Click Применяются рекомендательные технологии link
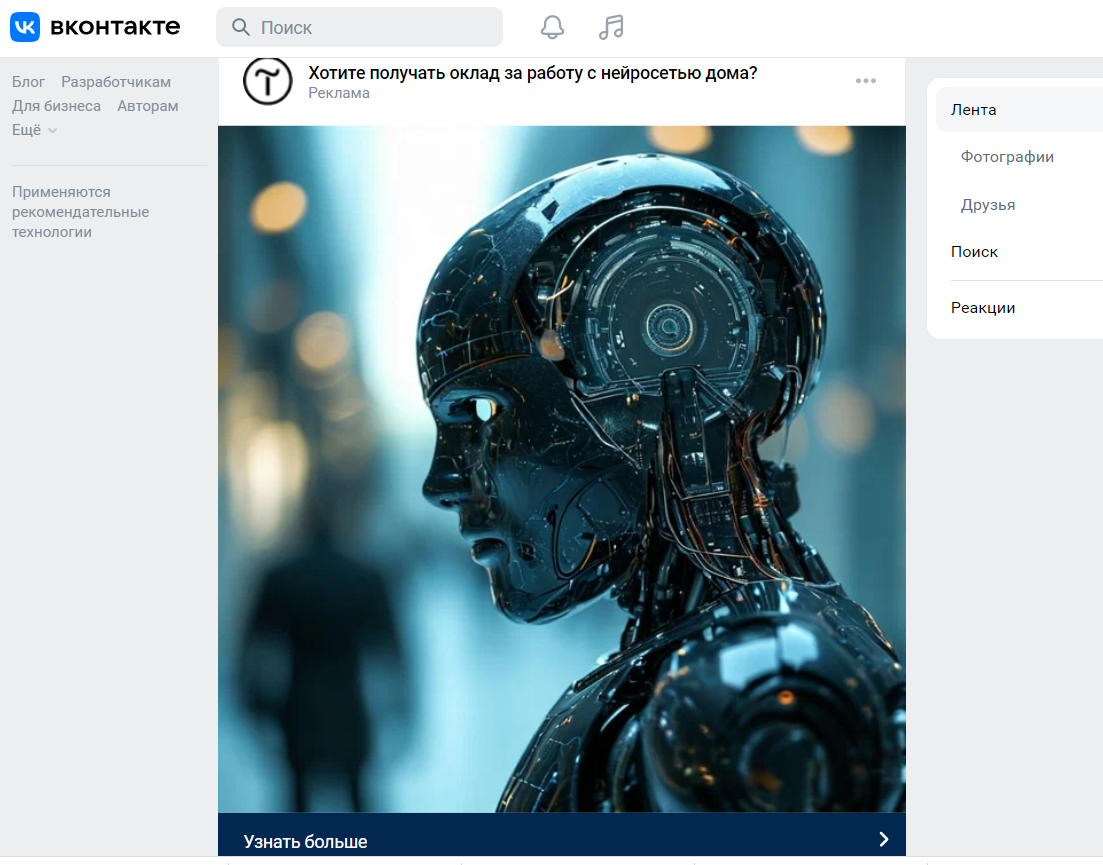This screenshot has height=865, width=1103. tap(80, 212)
